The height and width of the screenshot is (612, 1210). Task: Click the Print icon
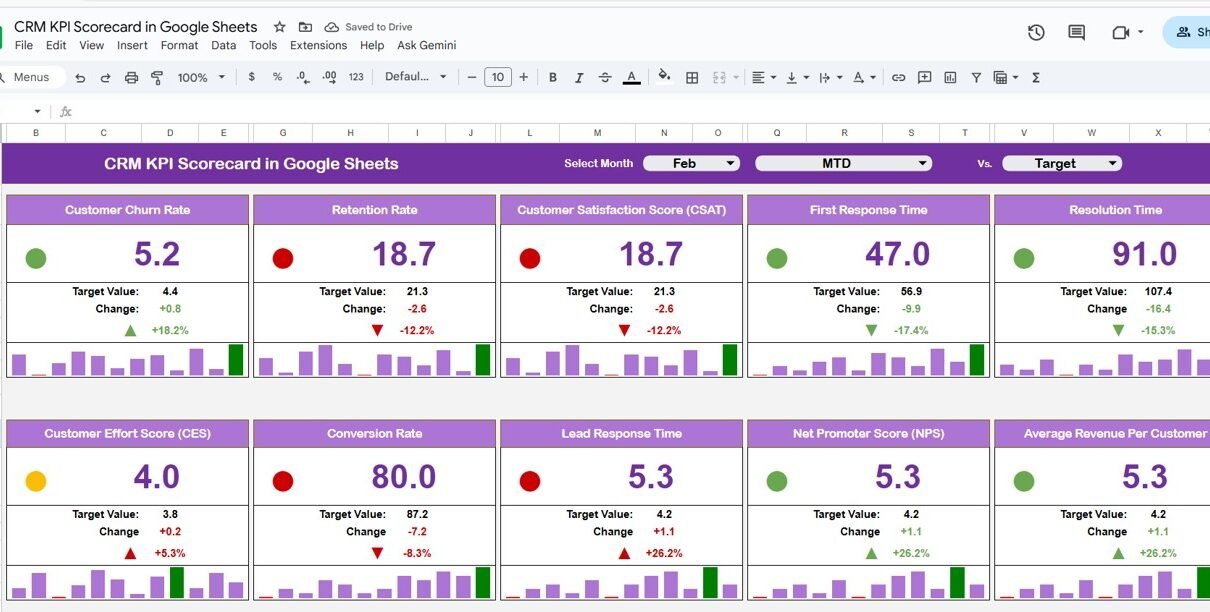point(131,78)
